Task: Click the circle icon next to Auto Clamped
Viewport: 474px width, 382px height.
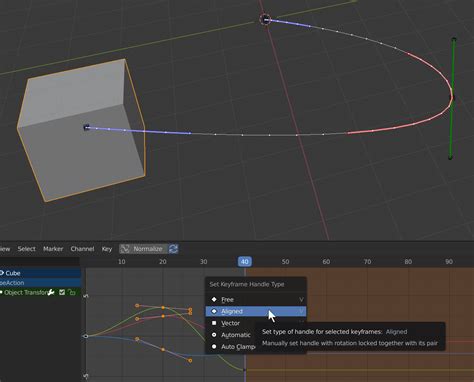Action: [x=214, y=347]
